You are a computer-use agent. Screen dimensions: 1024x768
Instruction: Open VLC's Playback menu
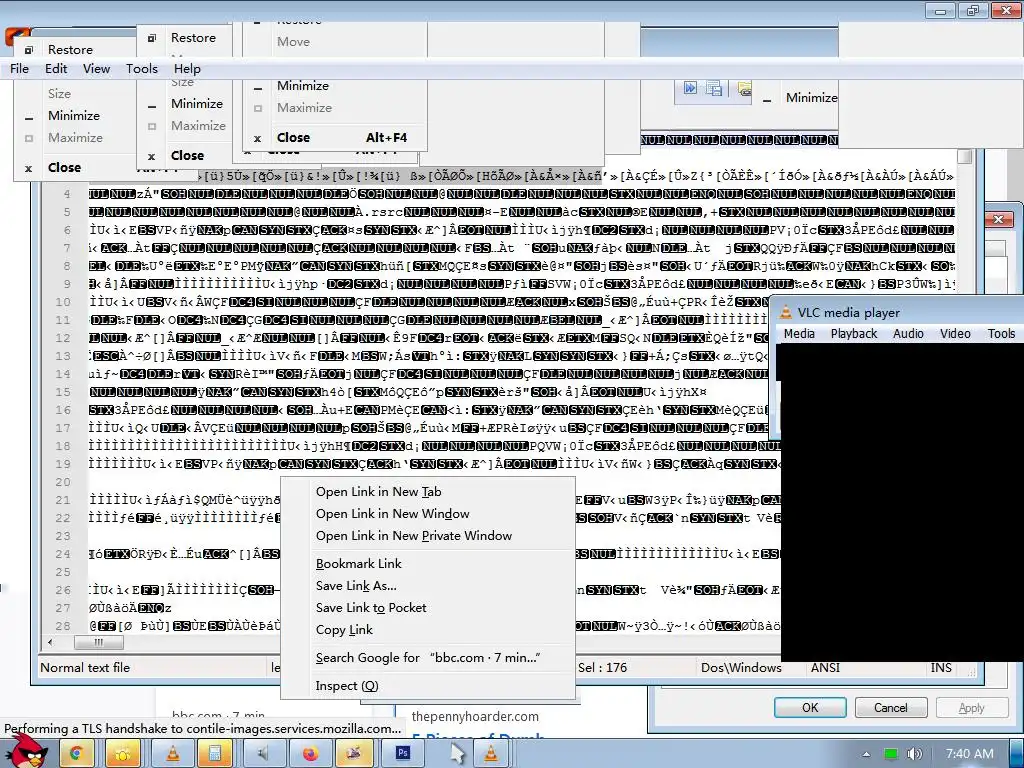(x=854, y=334)
